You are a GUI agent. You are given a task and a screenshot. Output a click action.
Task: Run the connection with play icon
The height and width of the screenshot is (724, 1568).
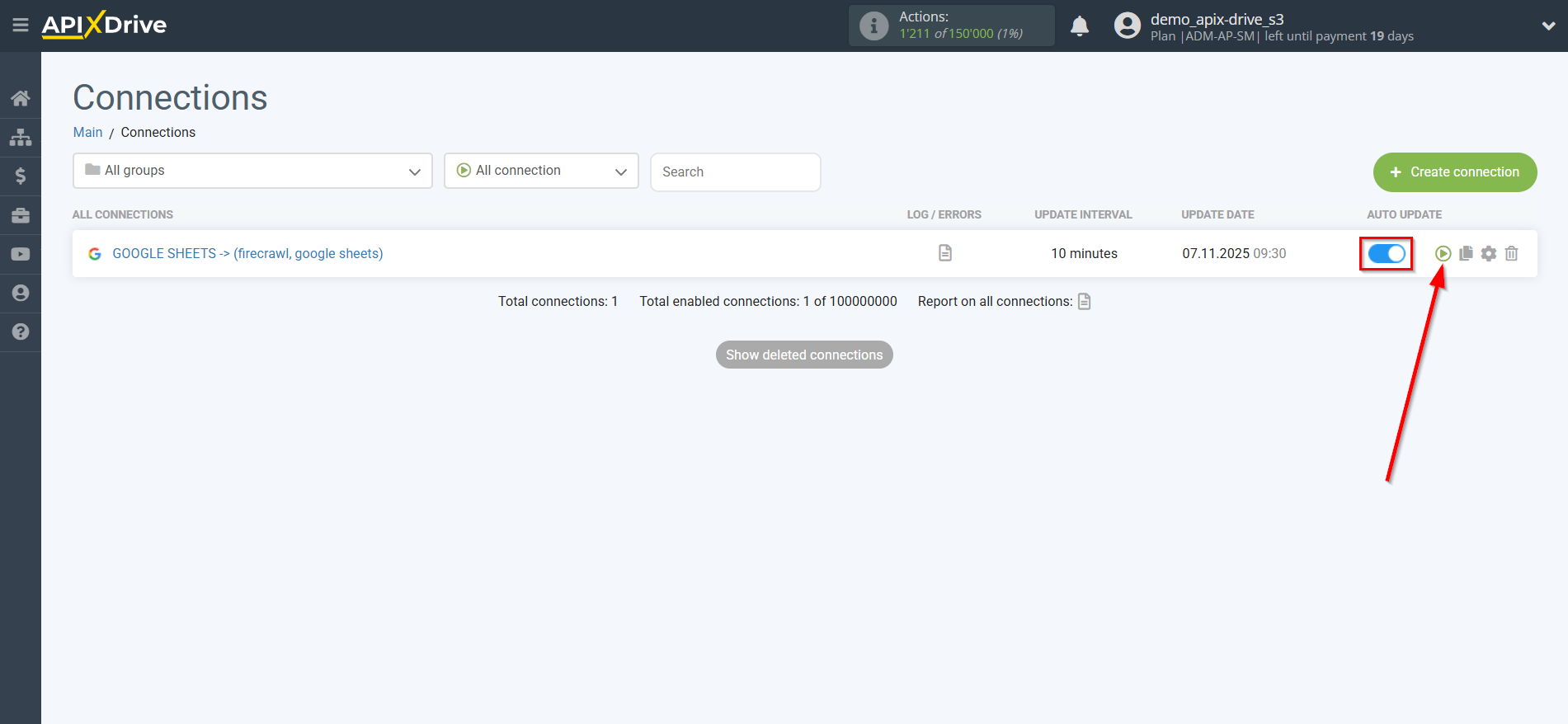[1443, 254]
